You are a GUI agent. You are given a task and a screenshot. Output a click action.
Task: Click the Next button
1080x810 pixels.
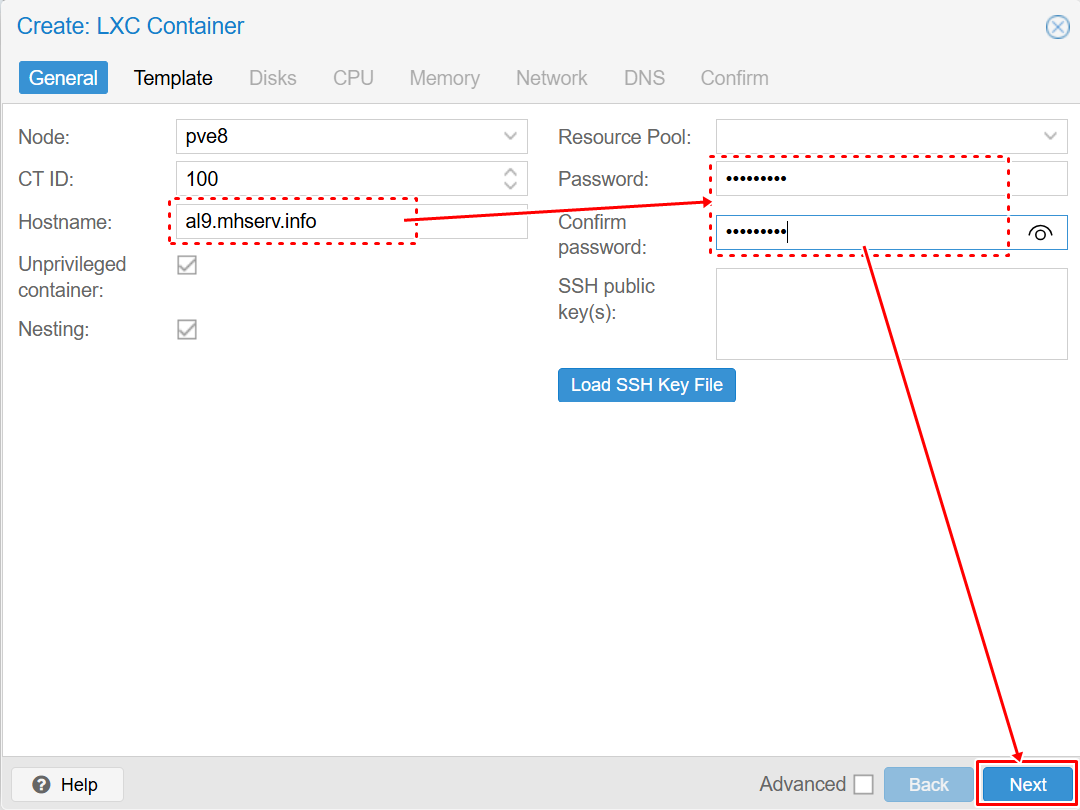pos(1027,785)
